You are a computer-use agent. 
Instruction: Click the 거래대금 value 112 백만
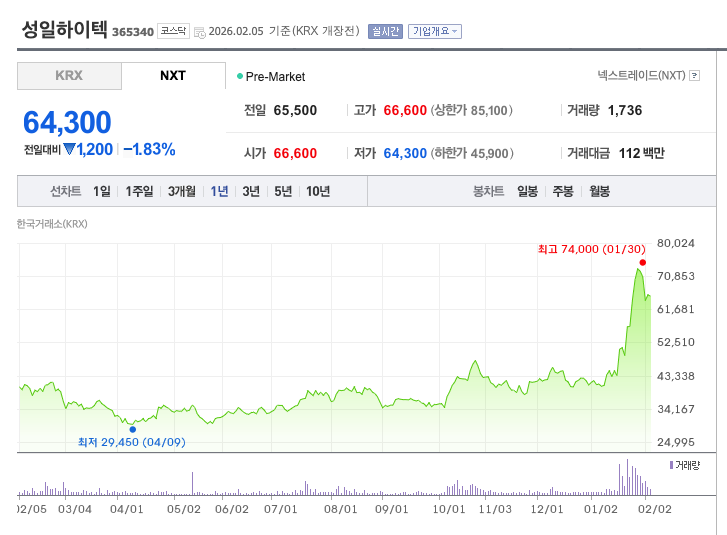[642, 153]
